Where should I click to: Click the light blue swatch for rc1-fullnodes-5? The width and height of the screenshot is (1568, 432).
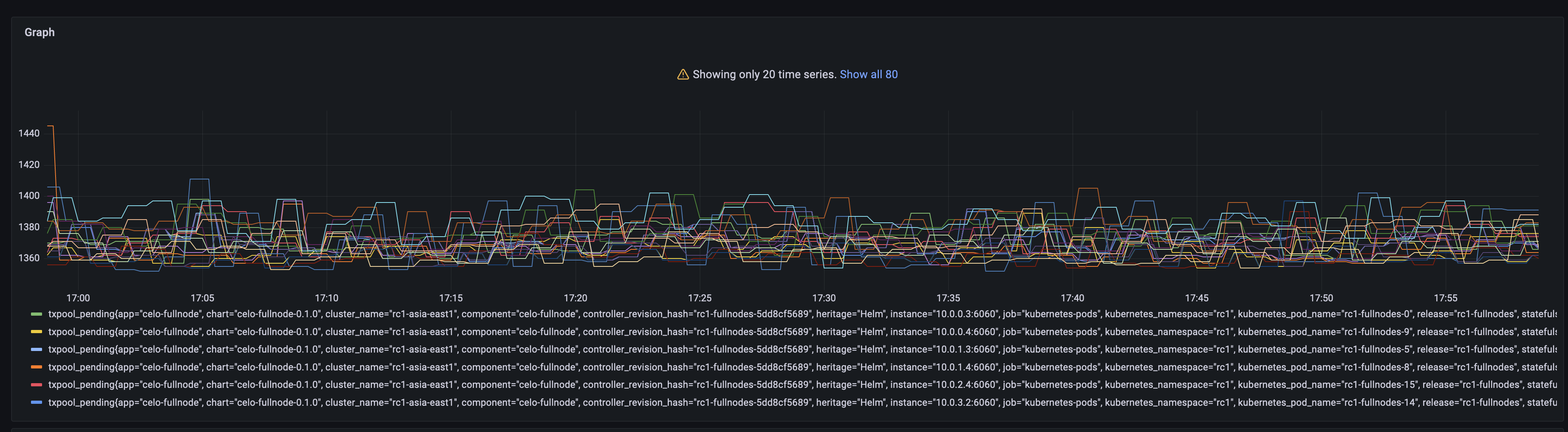(x=37, y=350)
